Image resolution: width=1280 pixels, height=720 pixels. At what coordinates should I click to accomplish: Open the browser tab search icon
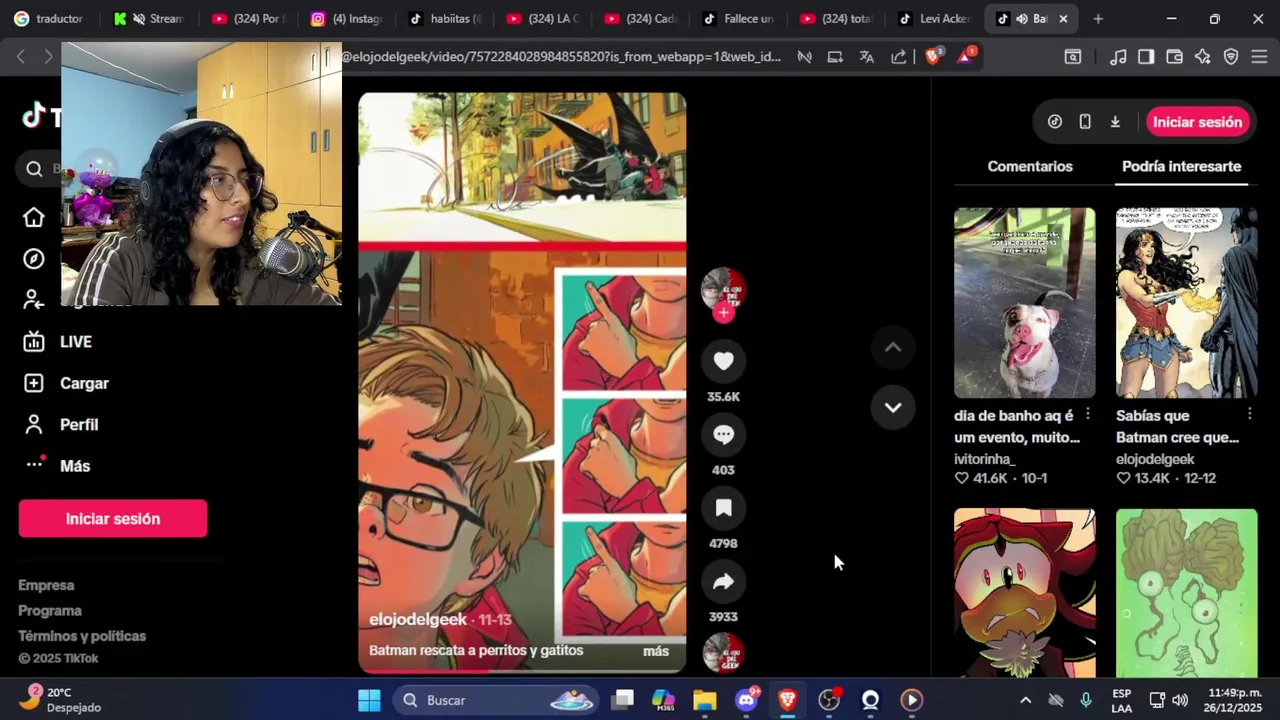(1073, 57)
